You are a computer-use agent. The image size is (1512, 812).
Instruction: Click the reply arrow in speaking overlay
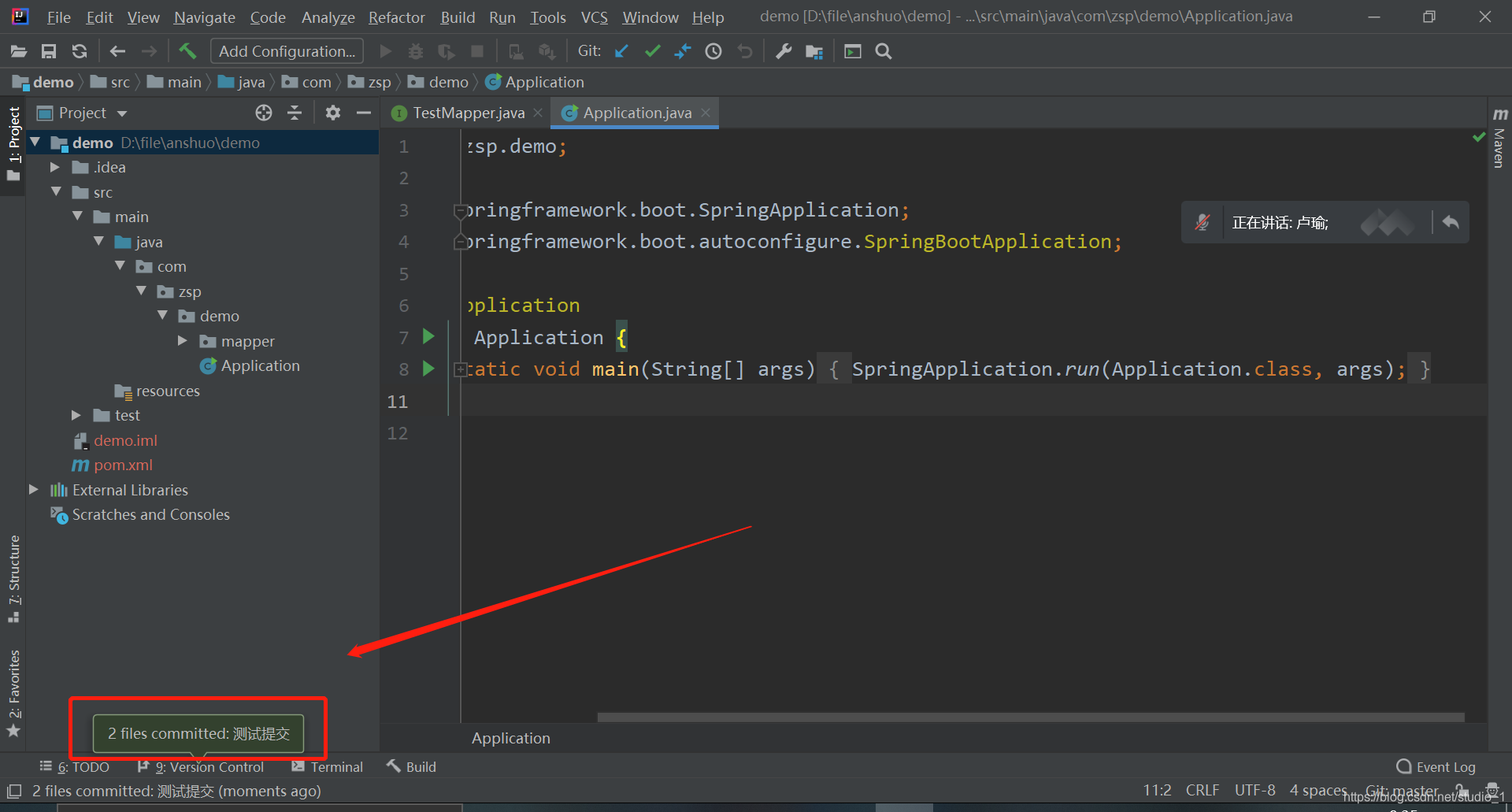tap(1451, 222)
